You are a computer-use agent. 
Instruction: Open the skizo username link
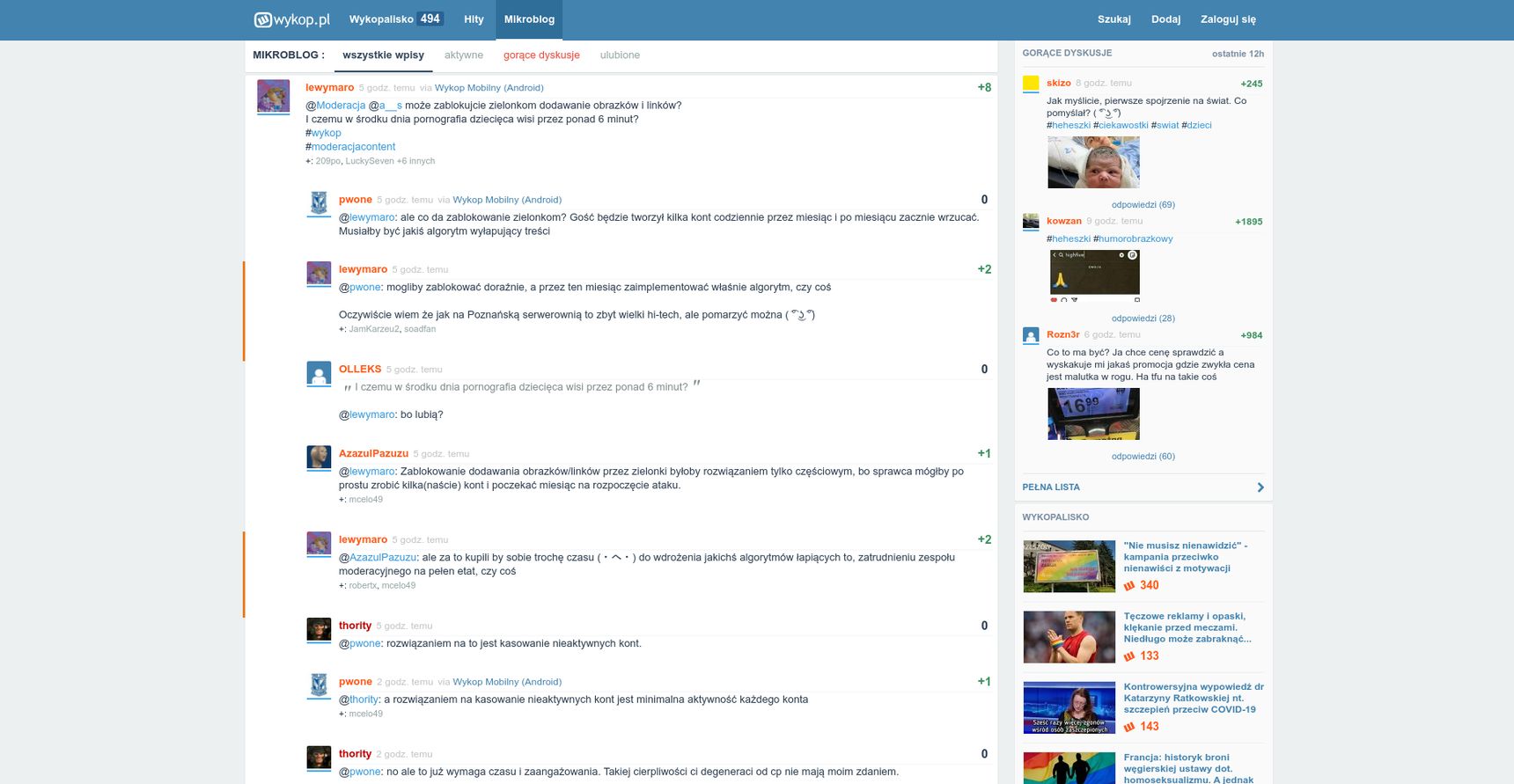click(x=1058, y=83)
